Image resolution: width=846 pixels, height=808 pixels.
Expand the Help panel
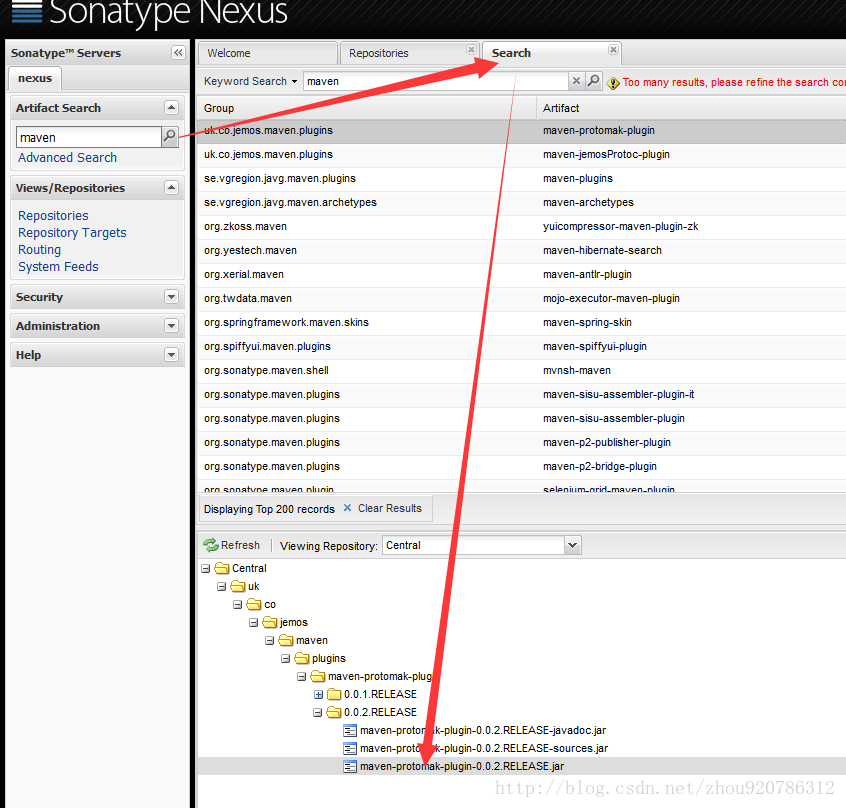click(171, 355)
